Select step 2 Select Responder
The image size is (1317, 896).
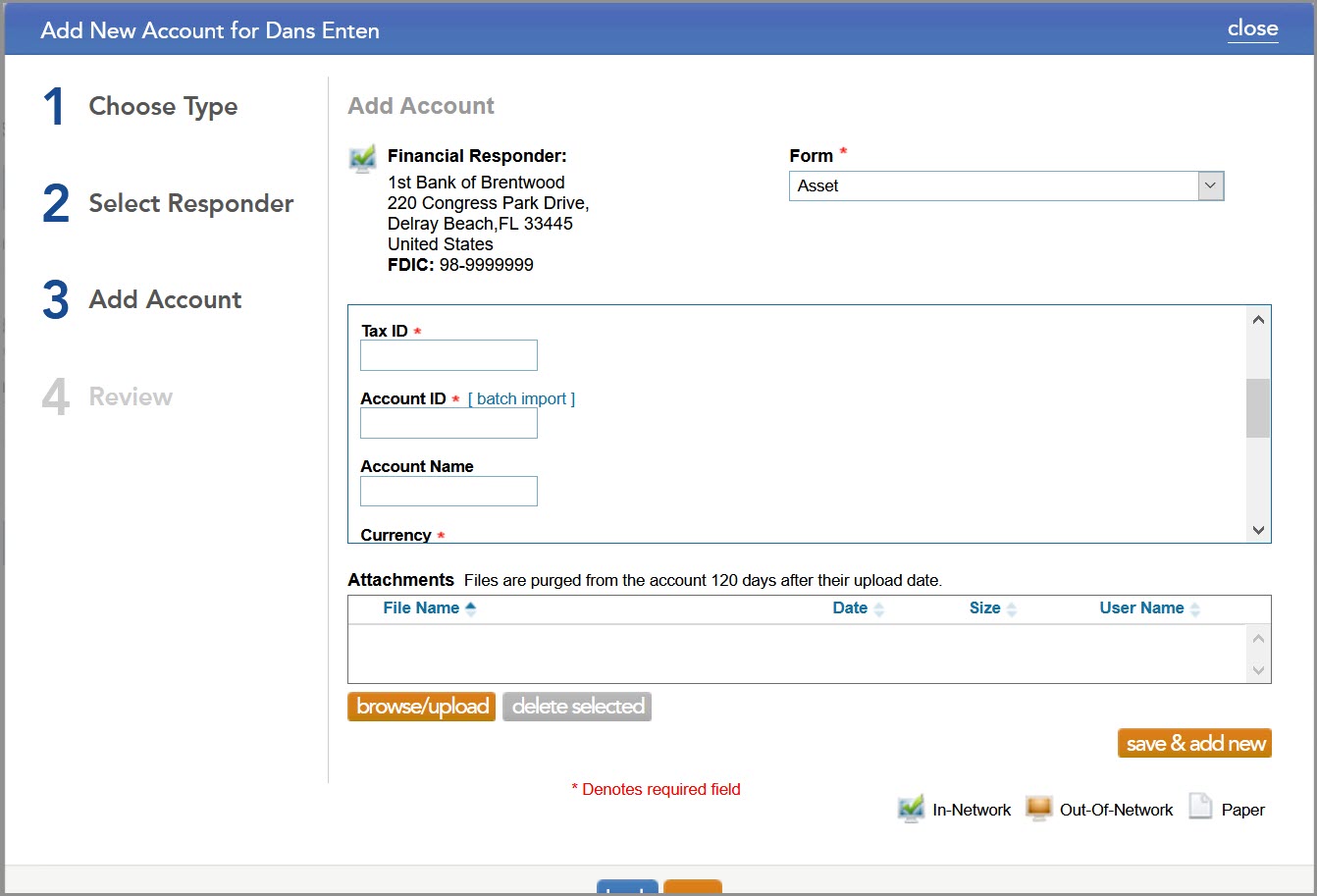(190, 204)
